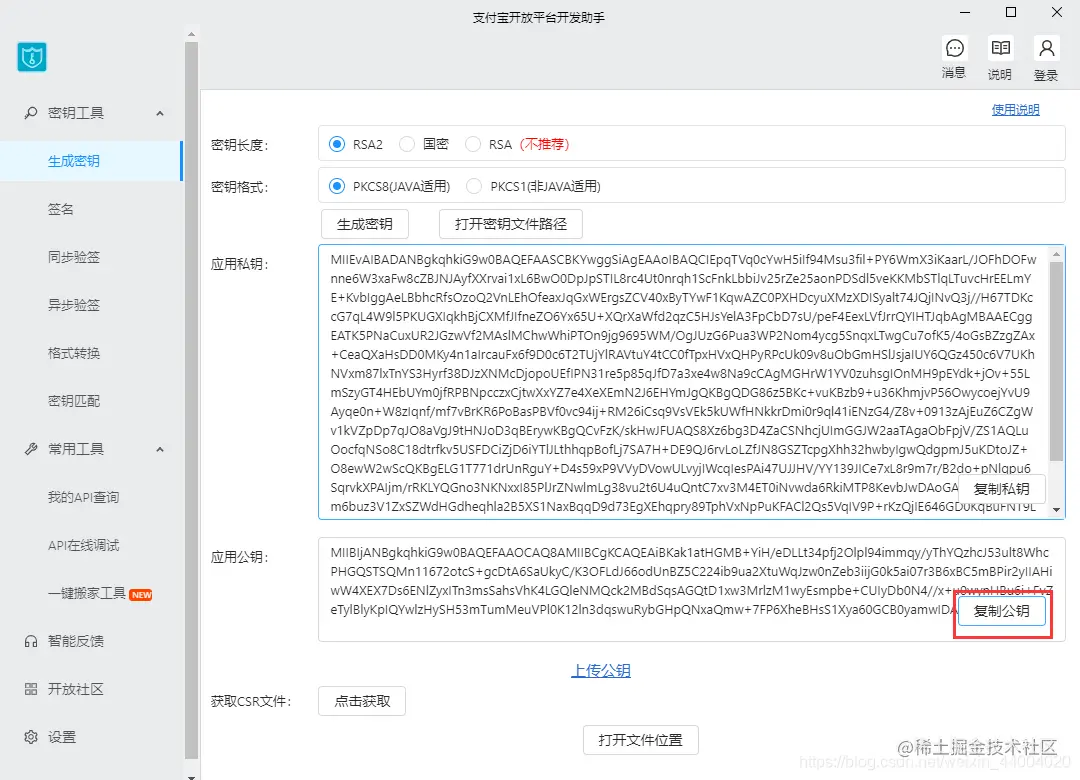Select the RSA2 key length option
Viewport: 1080px width, 780px height.
click(337, 144)
